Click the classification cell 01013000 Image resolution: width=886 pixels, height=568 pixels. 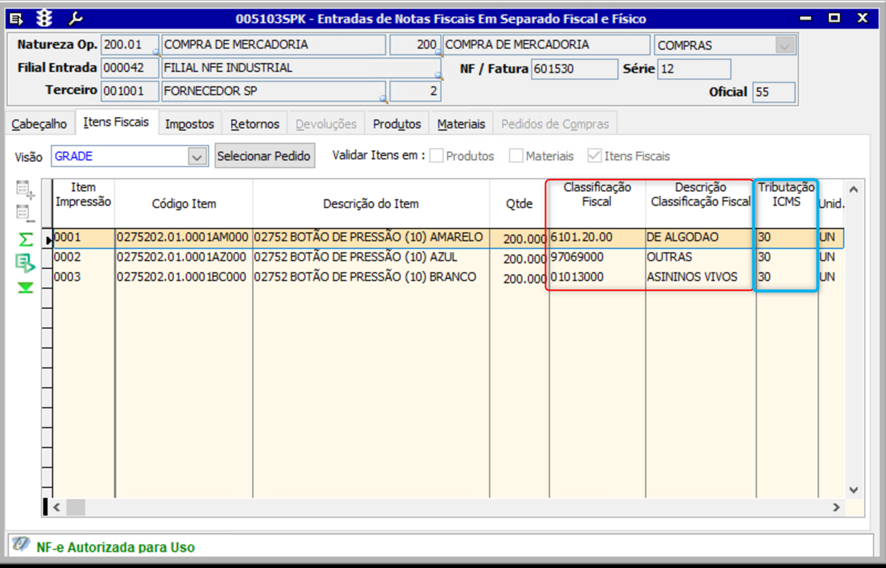pos(597,278)
